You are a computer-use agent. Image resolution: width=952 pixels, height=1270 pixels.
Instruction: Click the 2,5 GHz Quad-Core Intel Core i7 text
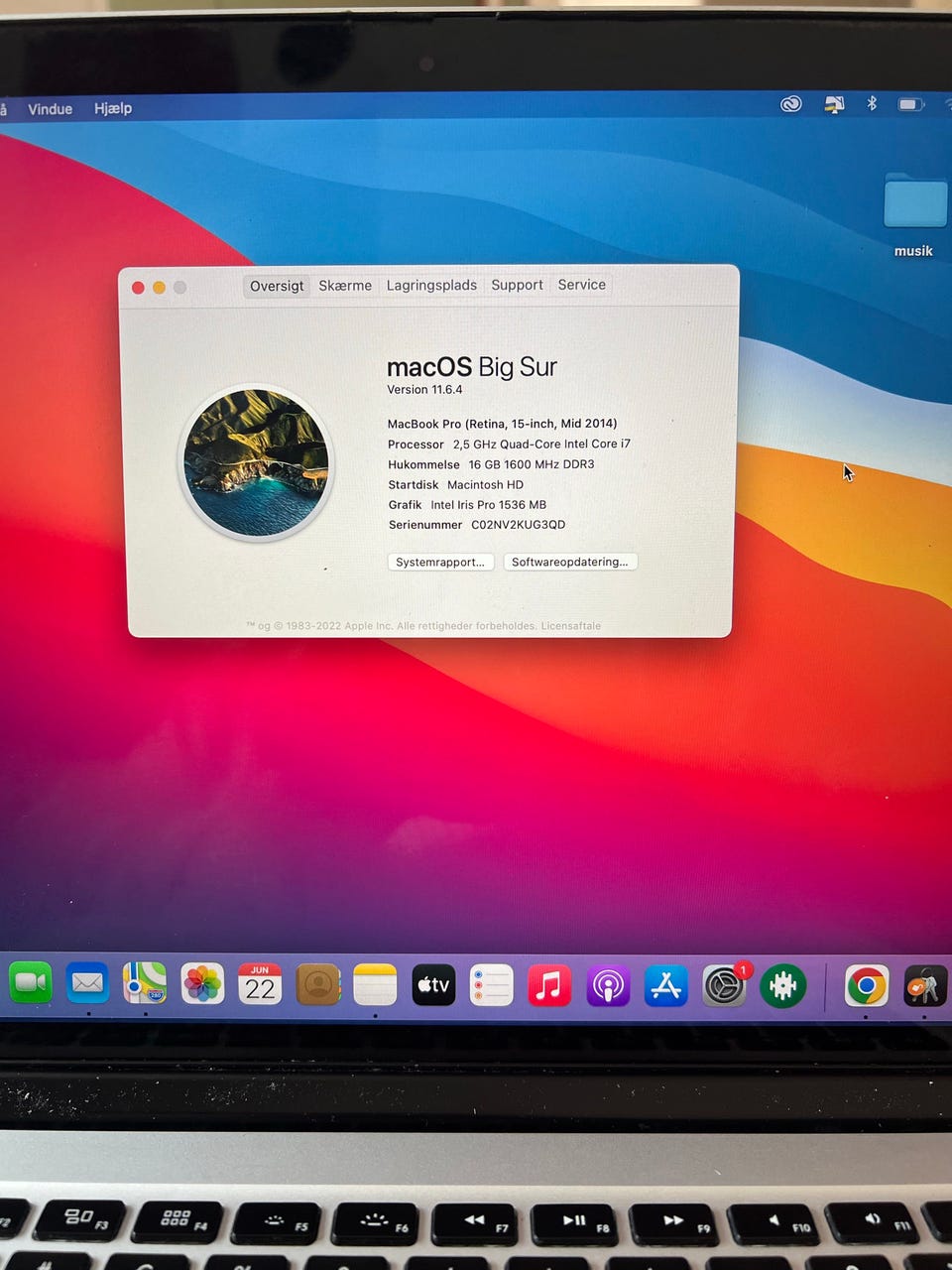(541, 444)
